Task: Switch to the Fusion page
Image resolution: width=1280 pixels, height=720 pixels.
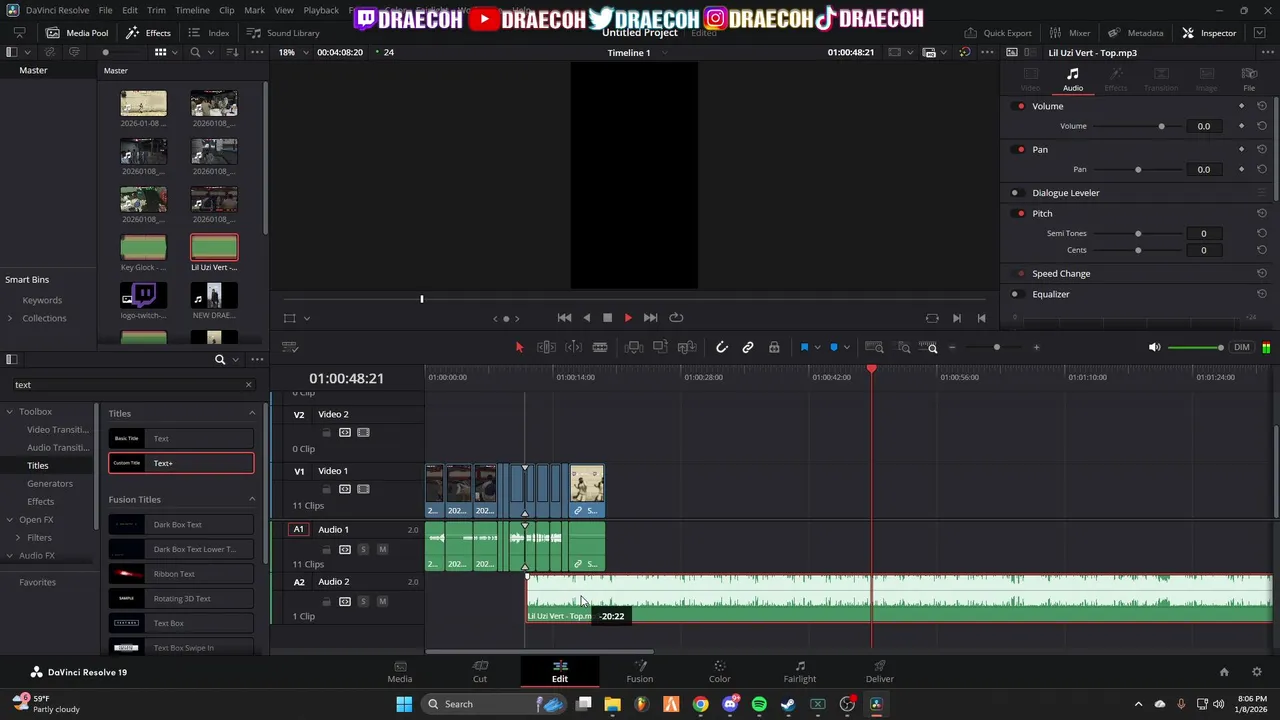Action: [640, 671]
